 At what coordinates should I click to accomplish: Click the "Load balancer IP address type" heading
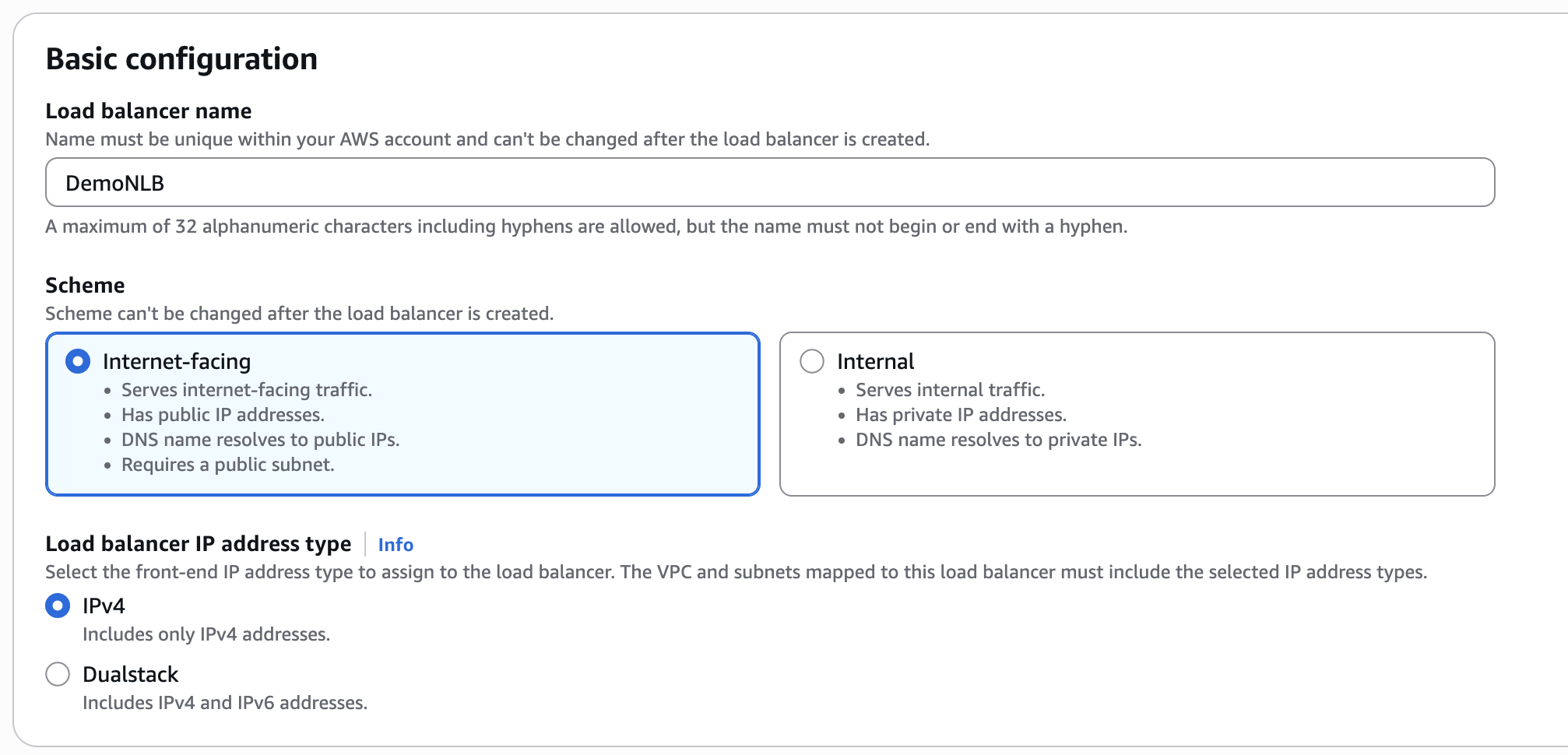[x=198, y=543]
